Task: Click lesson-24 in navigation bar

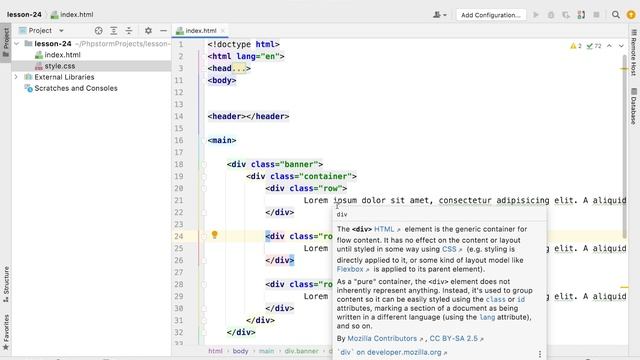Action: click(24, 14)
